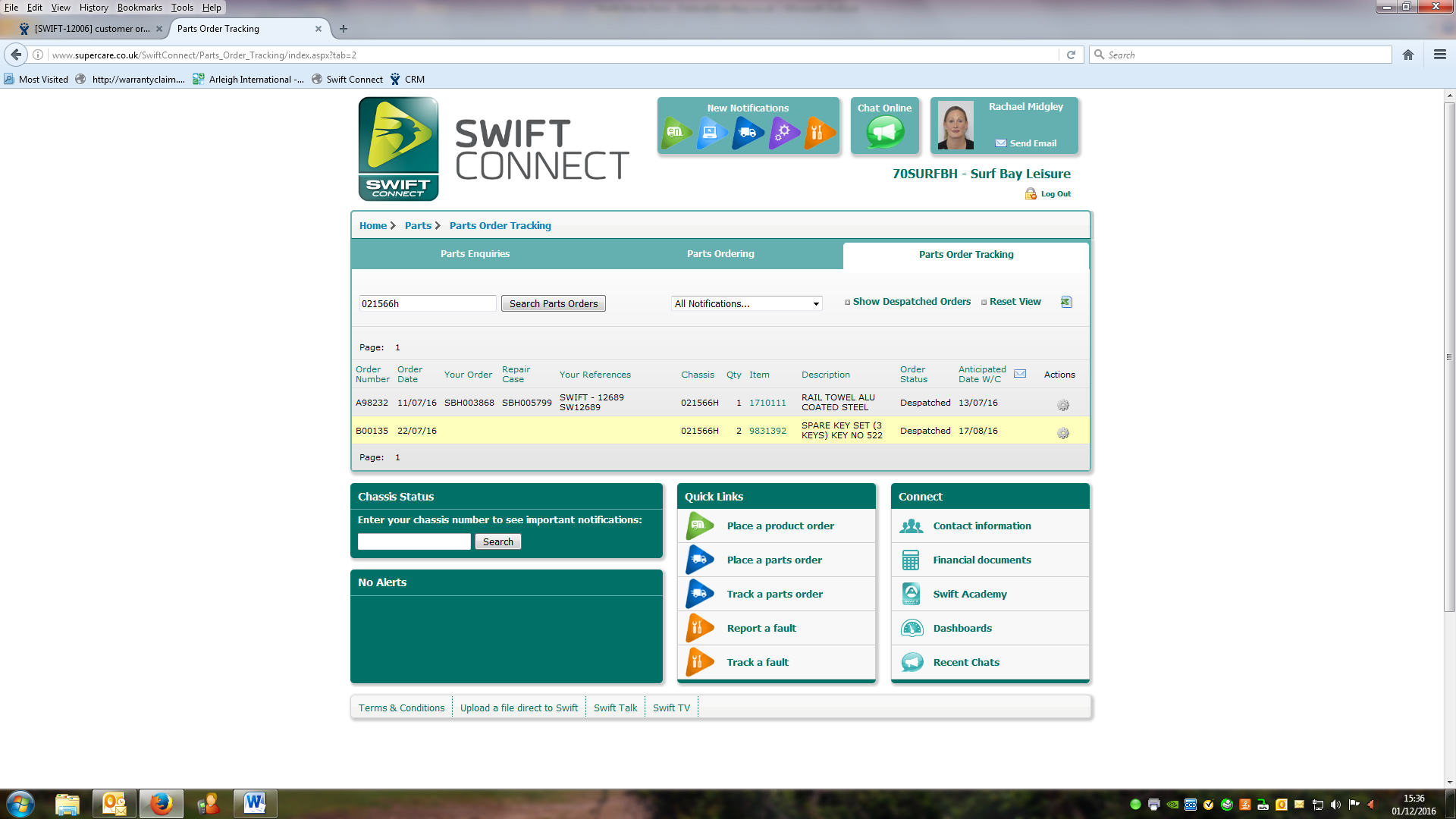The width and height of the screenshot is (1456, 819).
Task: Click the page vertical scrollbar
Action: (1449, 356)
